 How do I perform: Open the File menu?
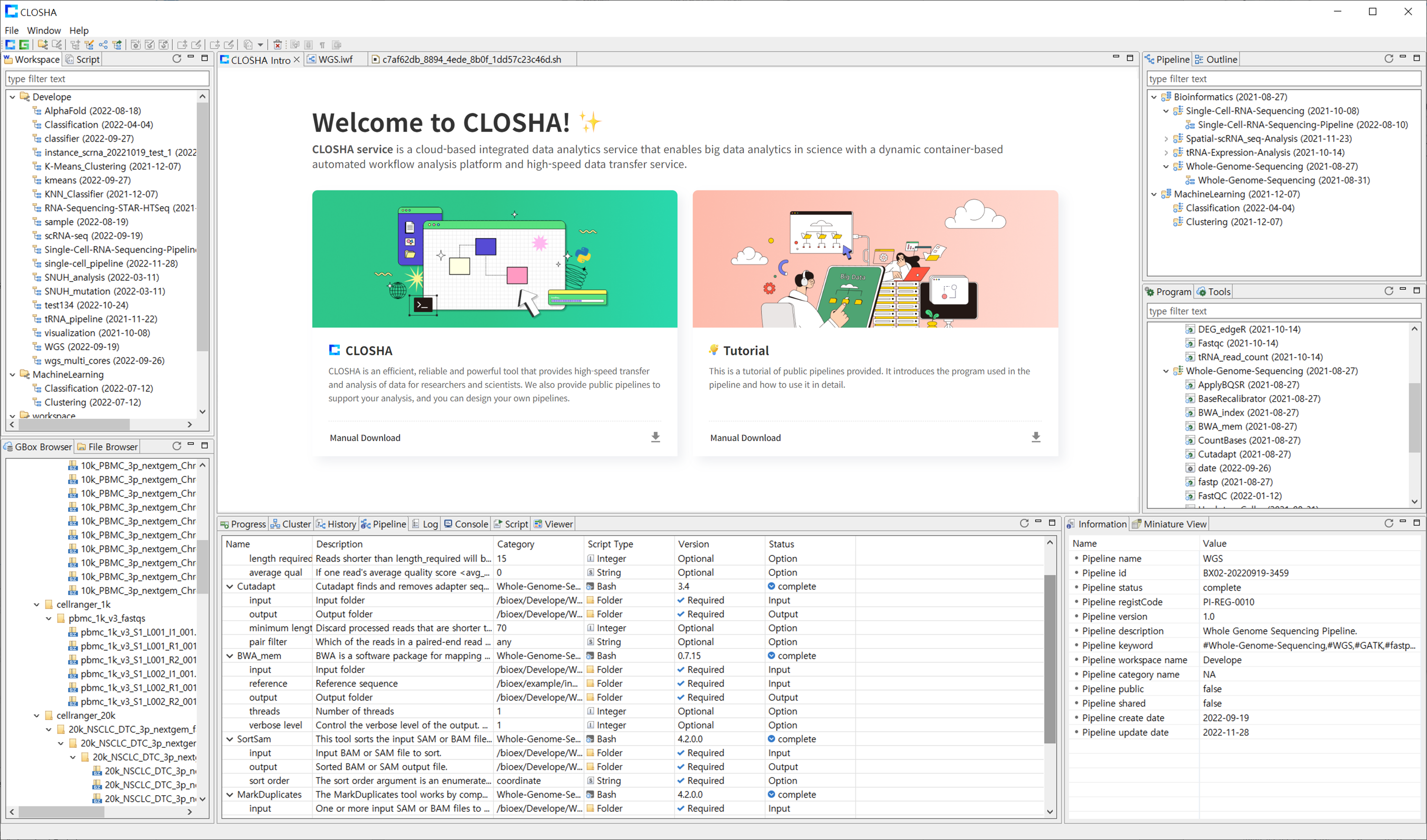coord(11,31)
